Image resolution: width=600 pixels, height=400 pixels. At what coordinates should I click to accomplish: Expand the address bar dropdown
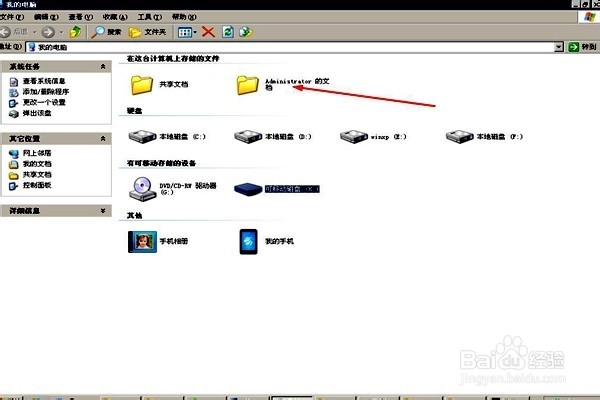click(x=559, y=47)
